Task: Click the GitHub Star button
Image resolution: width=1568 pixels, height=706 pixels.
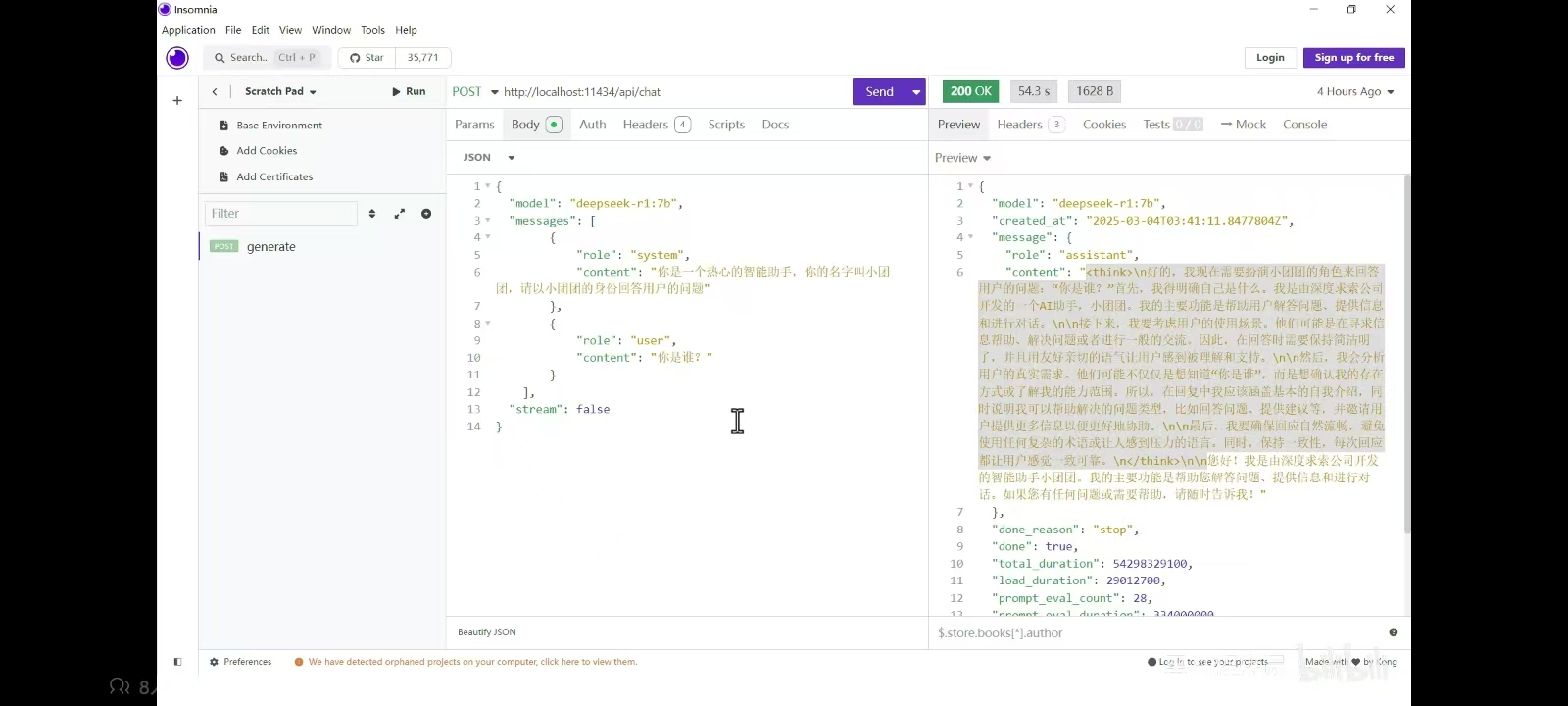Action: (367, 58)
